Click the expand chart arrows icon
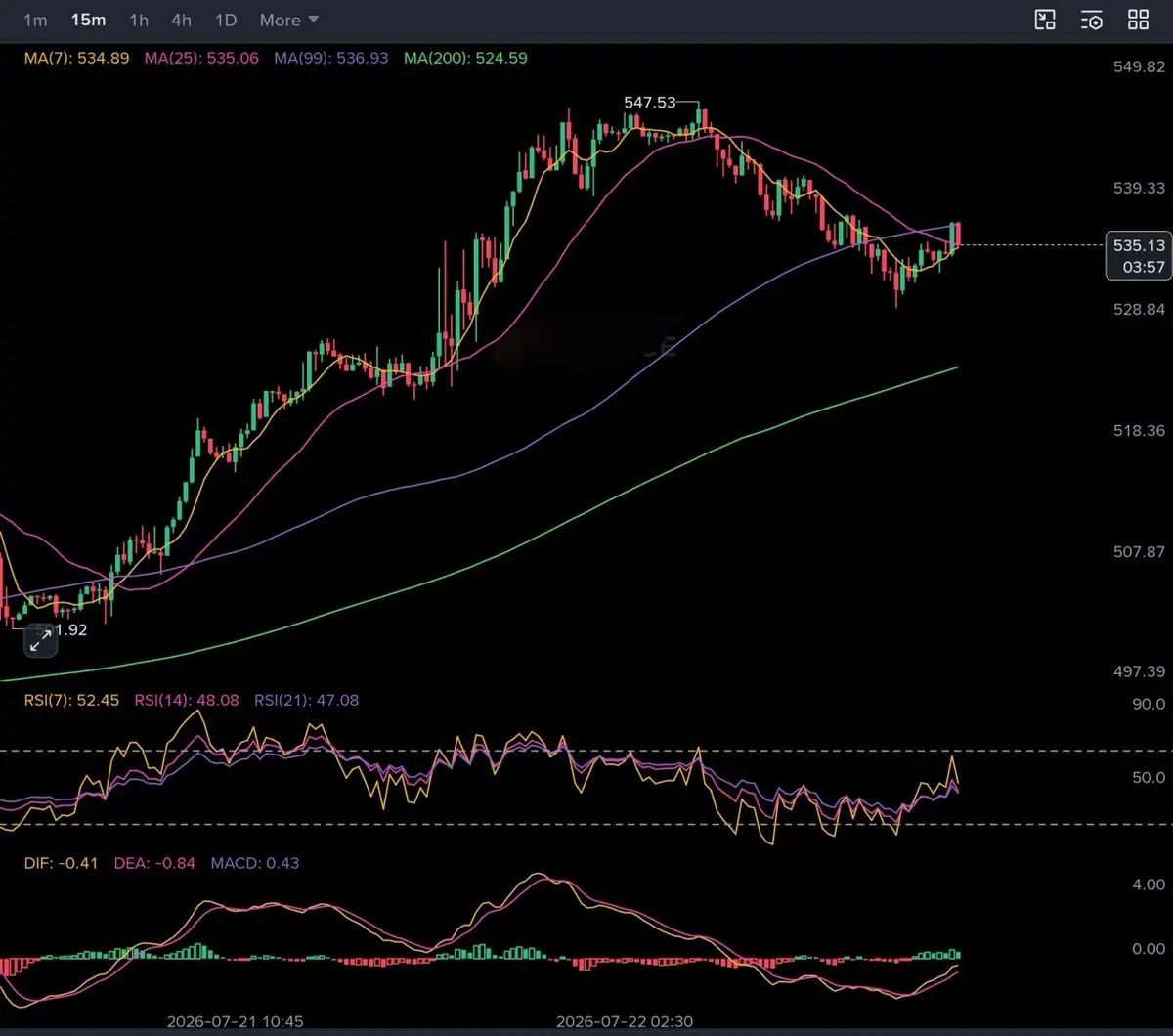This screenshot has width=1173, height=1036. coord(41,641)
